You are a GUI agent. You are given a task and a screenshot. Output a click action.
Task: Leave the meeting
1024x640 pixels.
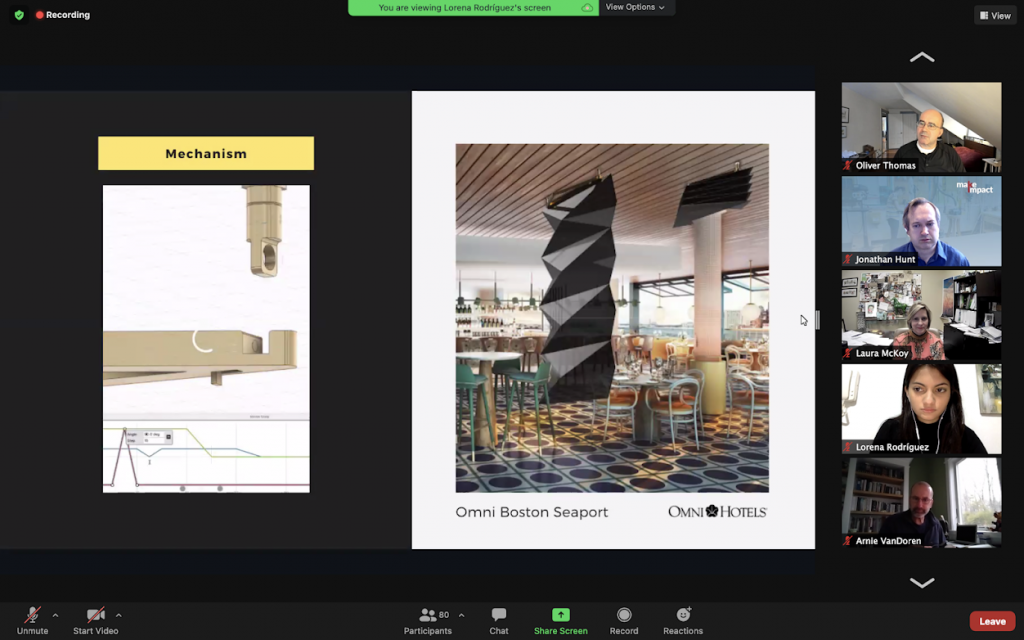point(992,621)
